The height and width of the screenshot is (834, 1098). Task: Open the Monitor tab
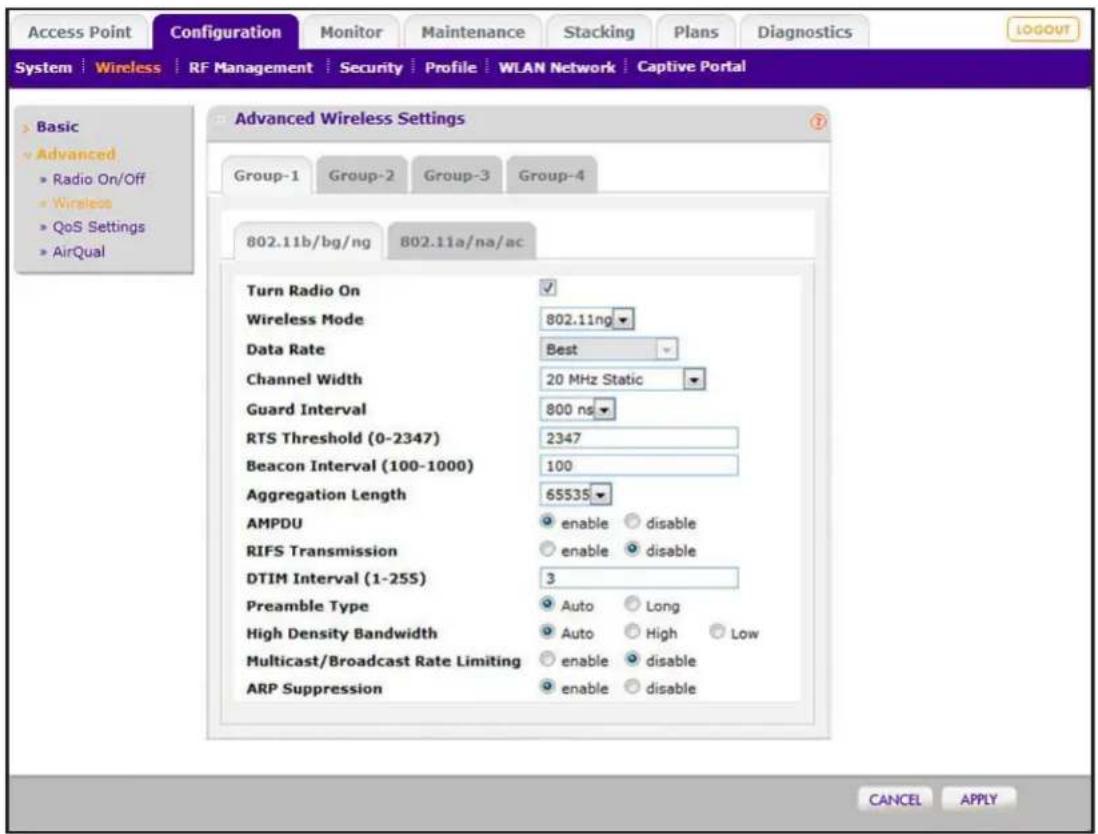coord(351,32)
